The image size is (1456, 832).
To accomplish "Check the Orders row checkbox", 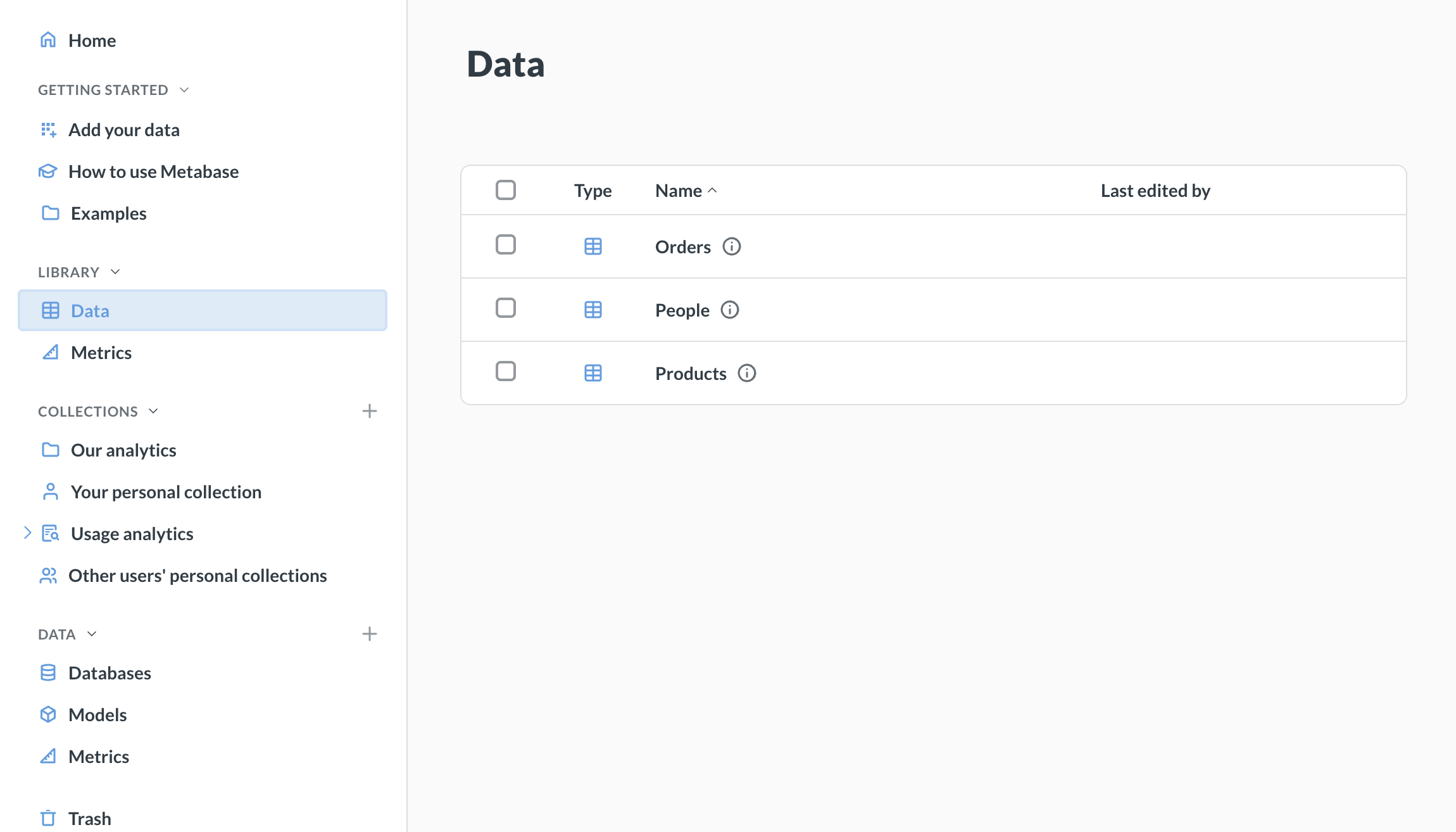I will [x=505, y=245].
